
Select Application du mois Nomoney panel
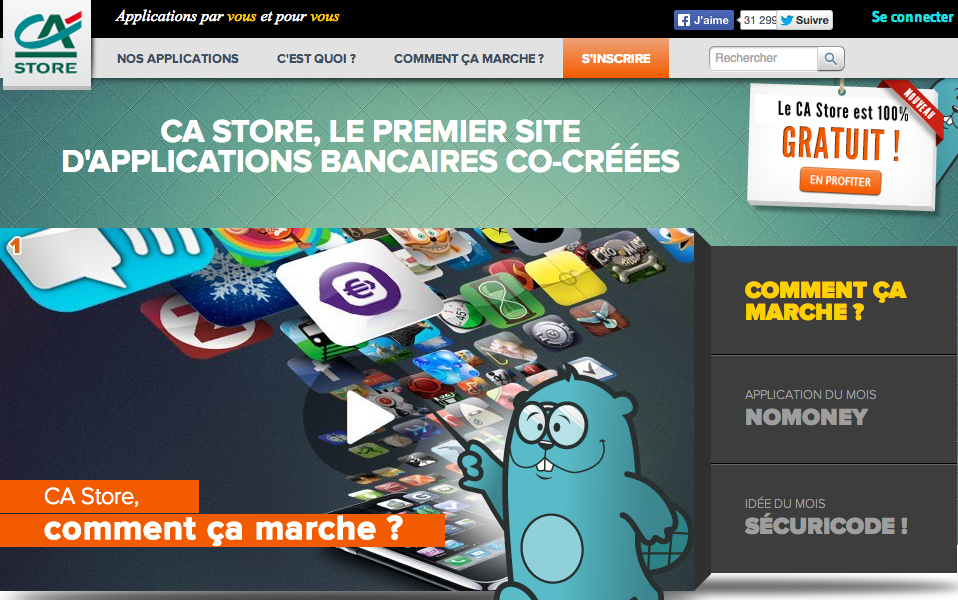(x=834, y=409)
